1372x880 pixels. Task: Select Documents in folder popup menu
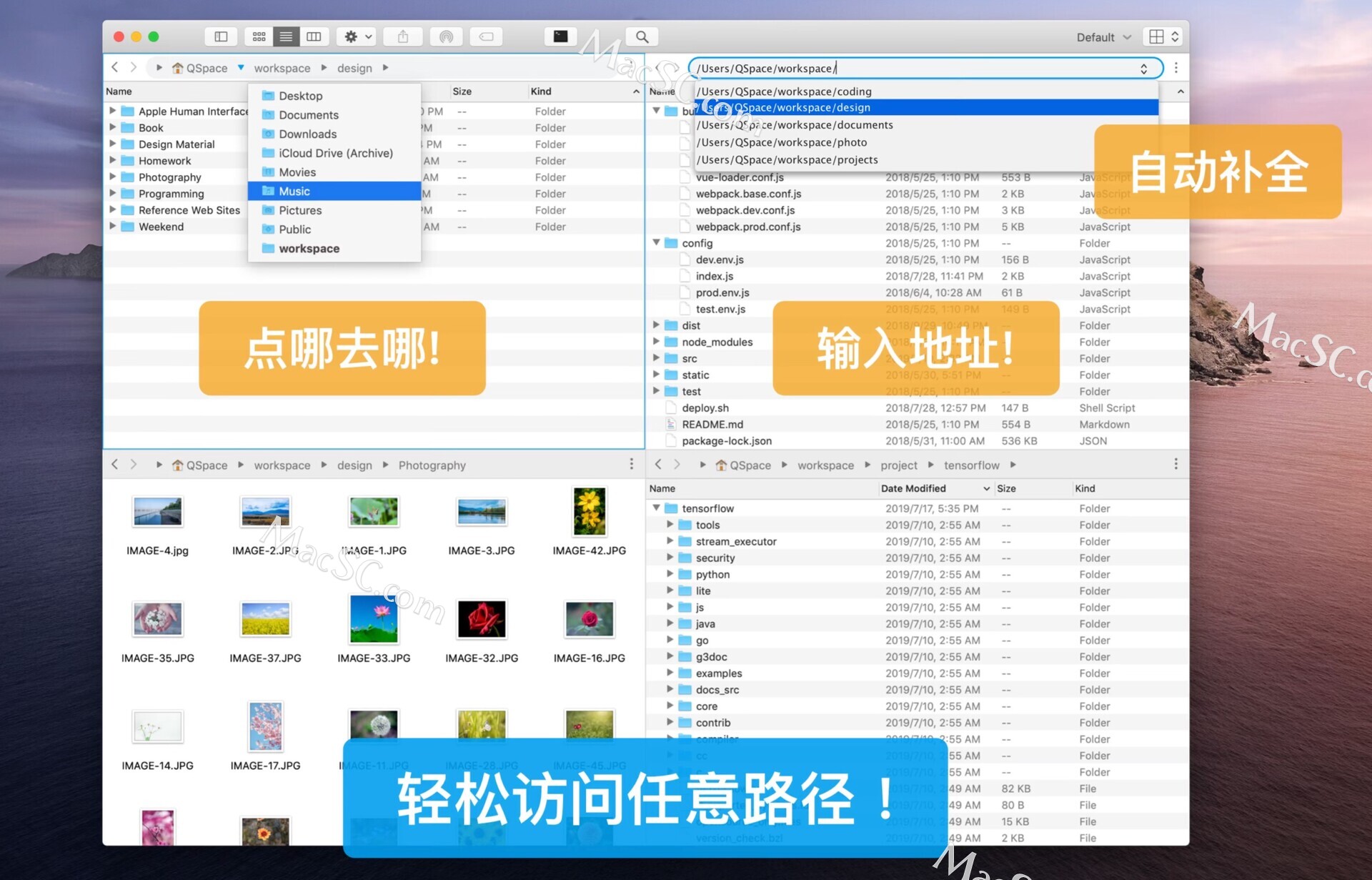click(334, 115)
